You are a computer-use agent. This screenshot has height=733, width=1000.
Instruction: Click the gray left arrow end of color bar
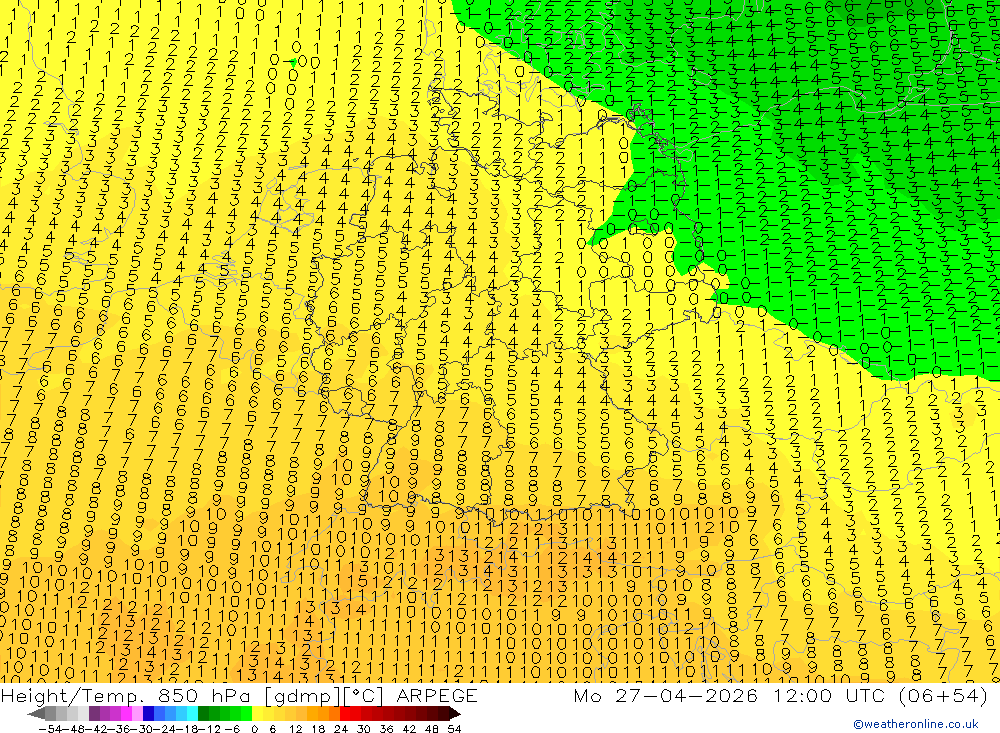(x=37, y=713)
